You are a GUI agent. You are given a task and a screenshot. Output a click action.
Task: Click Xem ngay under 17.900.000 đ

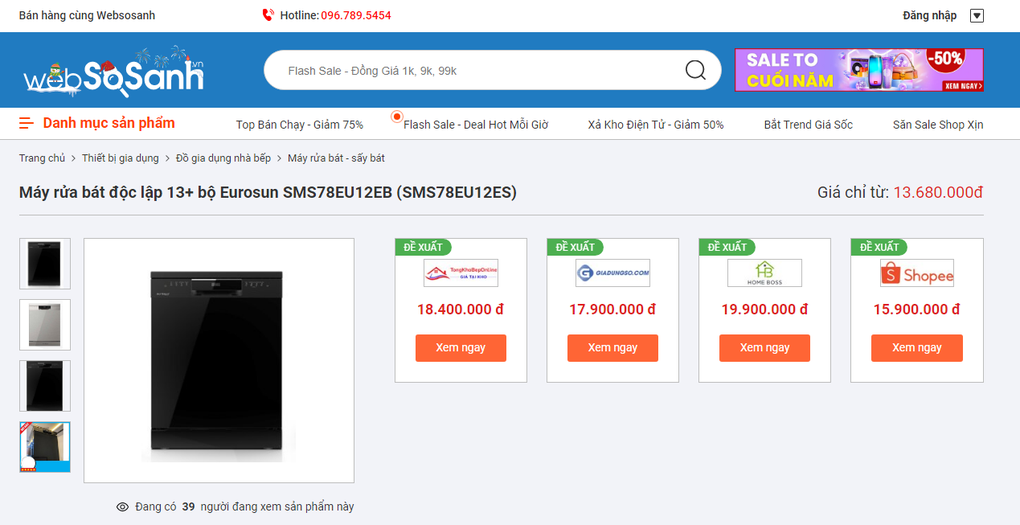(613, 348)
